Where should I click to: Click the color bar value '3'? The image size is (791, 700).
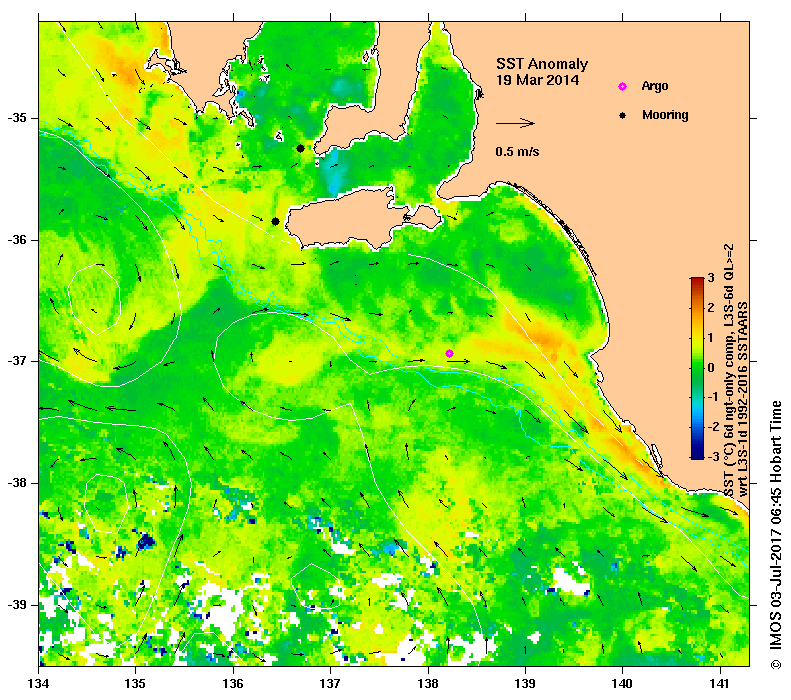pyautogui.click(x=711, y=278)
